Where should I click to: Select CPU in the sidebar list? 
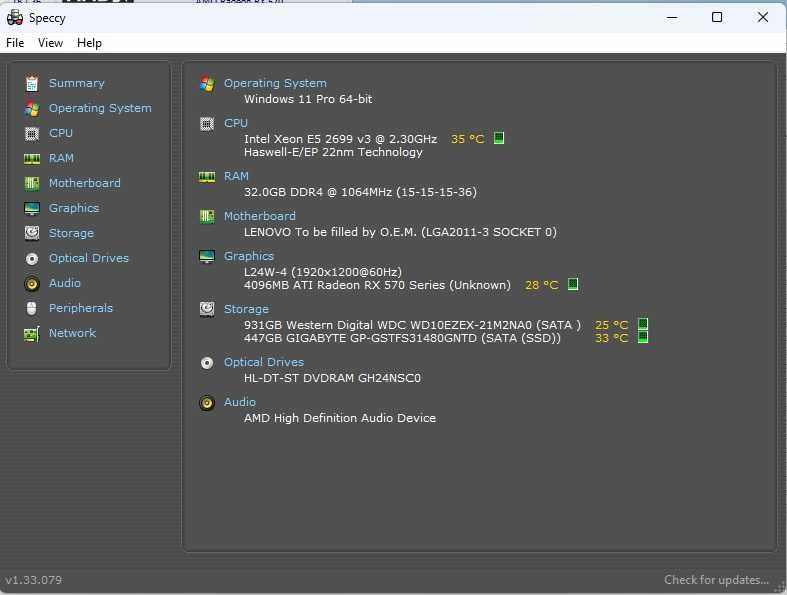(x=61, y=134)
